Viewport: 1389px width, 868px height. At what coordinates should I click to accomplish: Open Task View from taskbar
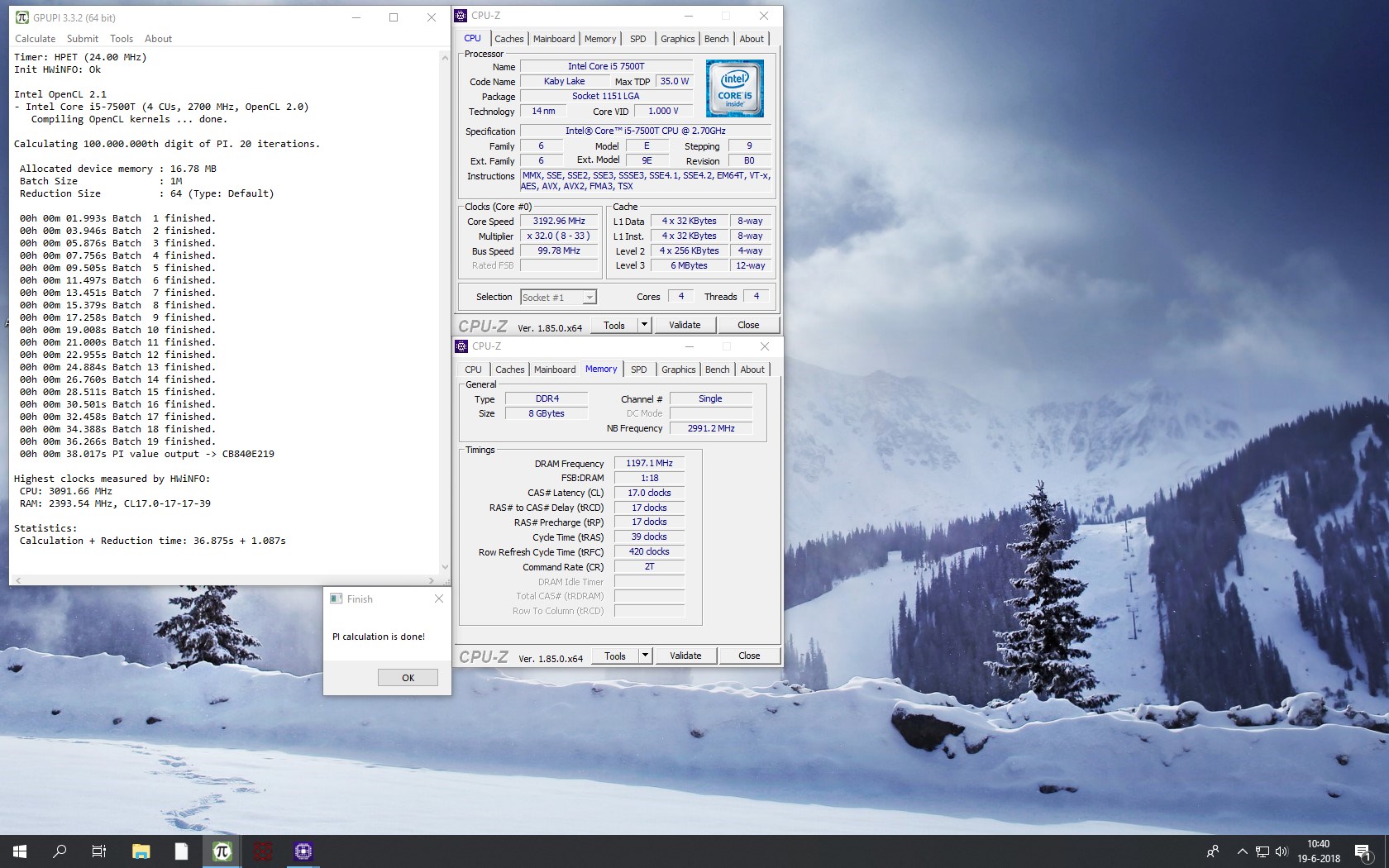99,851
